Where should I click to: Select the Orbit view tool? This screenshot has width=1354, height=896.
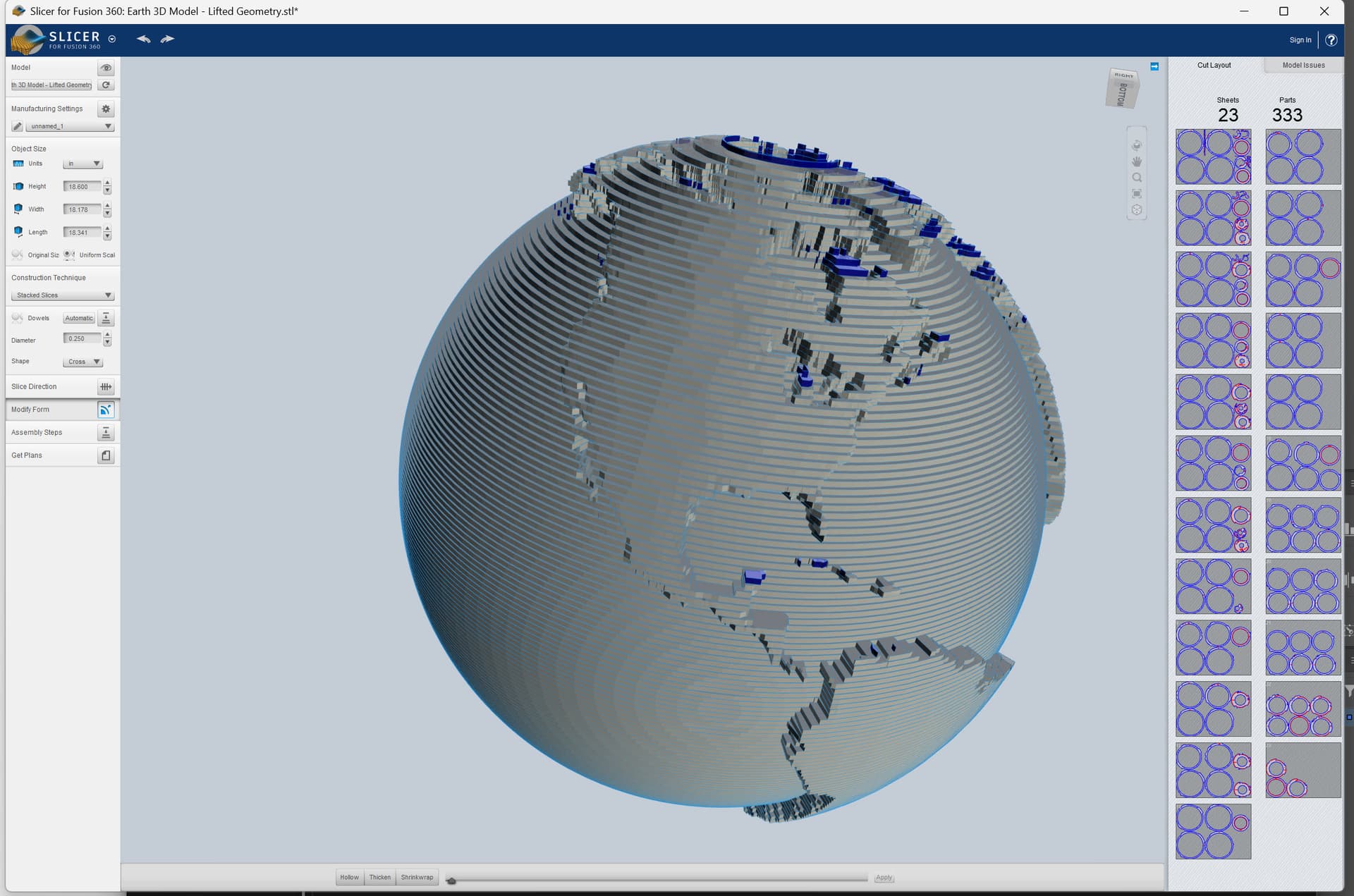click(1136, 145)
